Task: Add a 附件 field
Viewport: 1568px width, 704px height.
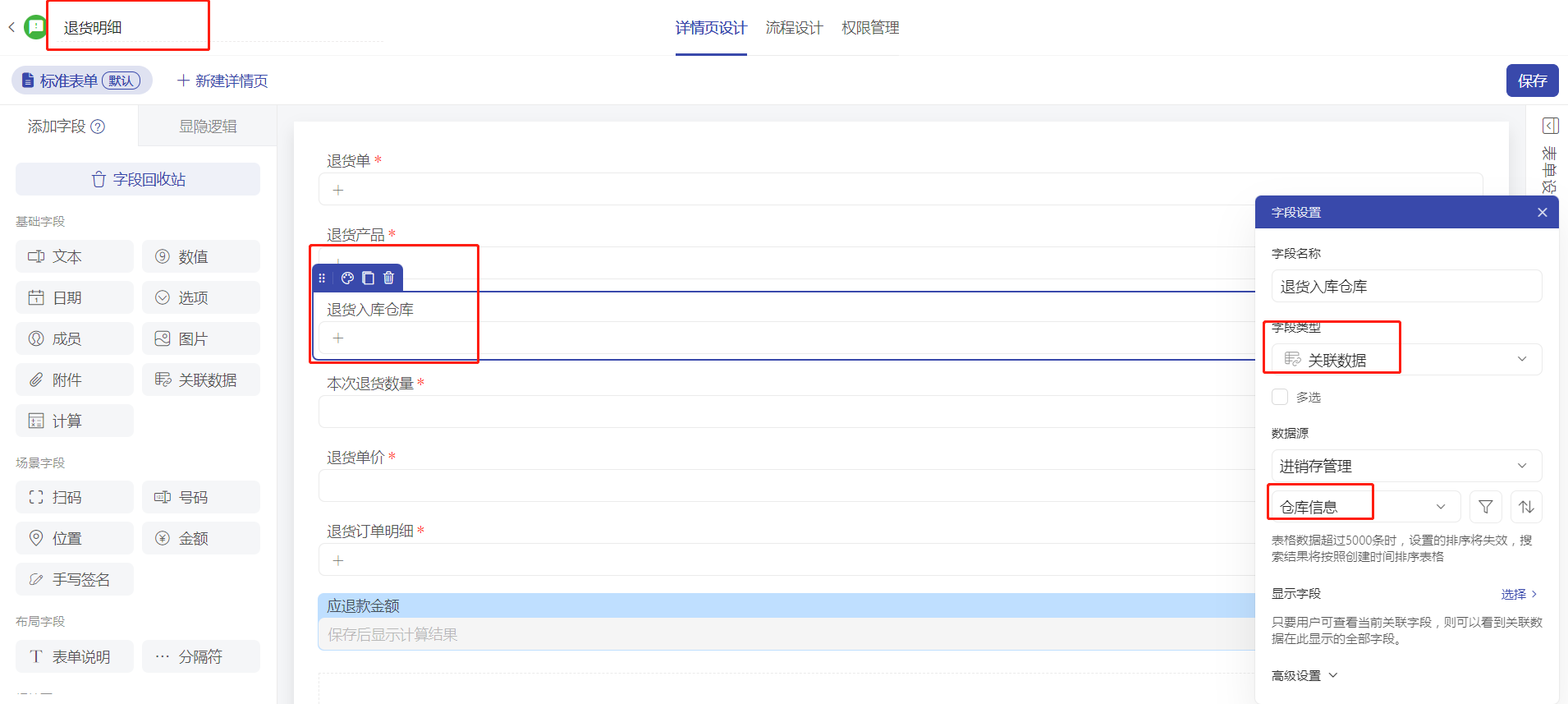Action: [x=75, y=380]
